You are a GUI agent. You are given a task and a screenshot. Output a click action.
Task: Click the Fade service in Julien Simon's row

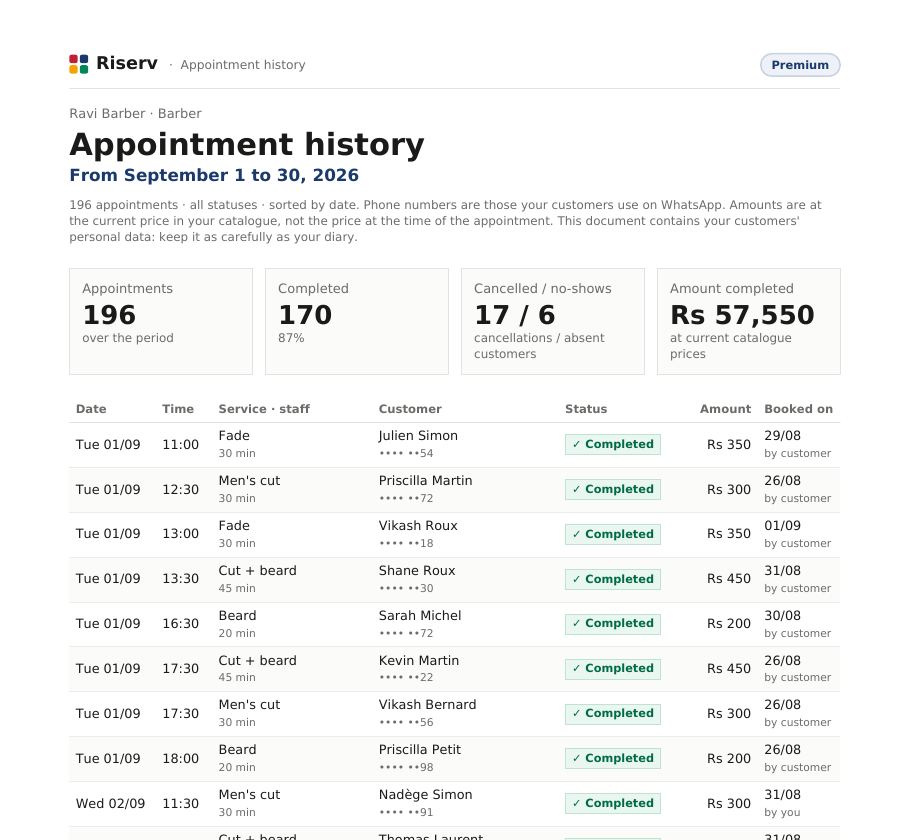234,435
